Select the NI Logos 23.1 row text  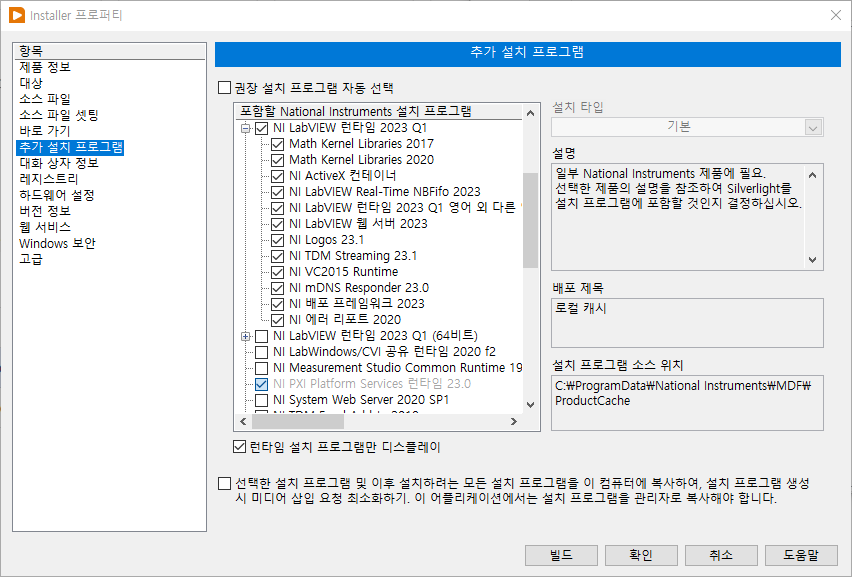click(327, 240)
